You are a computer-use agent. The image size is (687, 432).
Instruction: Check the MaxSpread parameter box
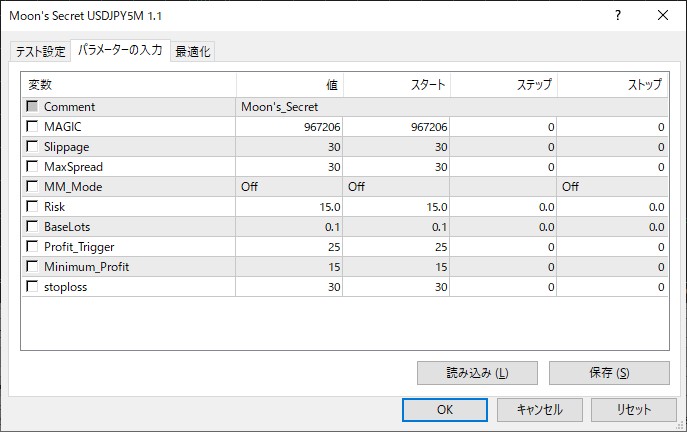[x=33, y=167]
